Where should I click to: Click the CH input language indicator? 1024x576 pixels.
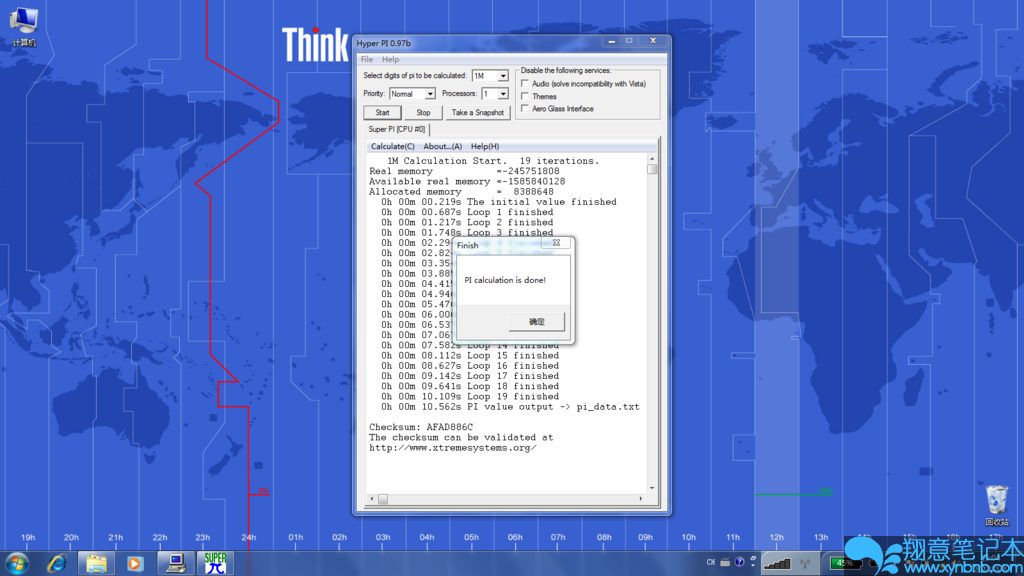(711, 562)
